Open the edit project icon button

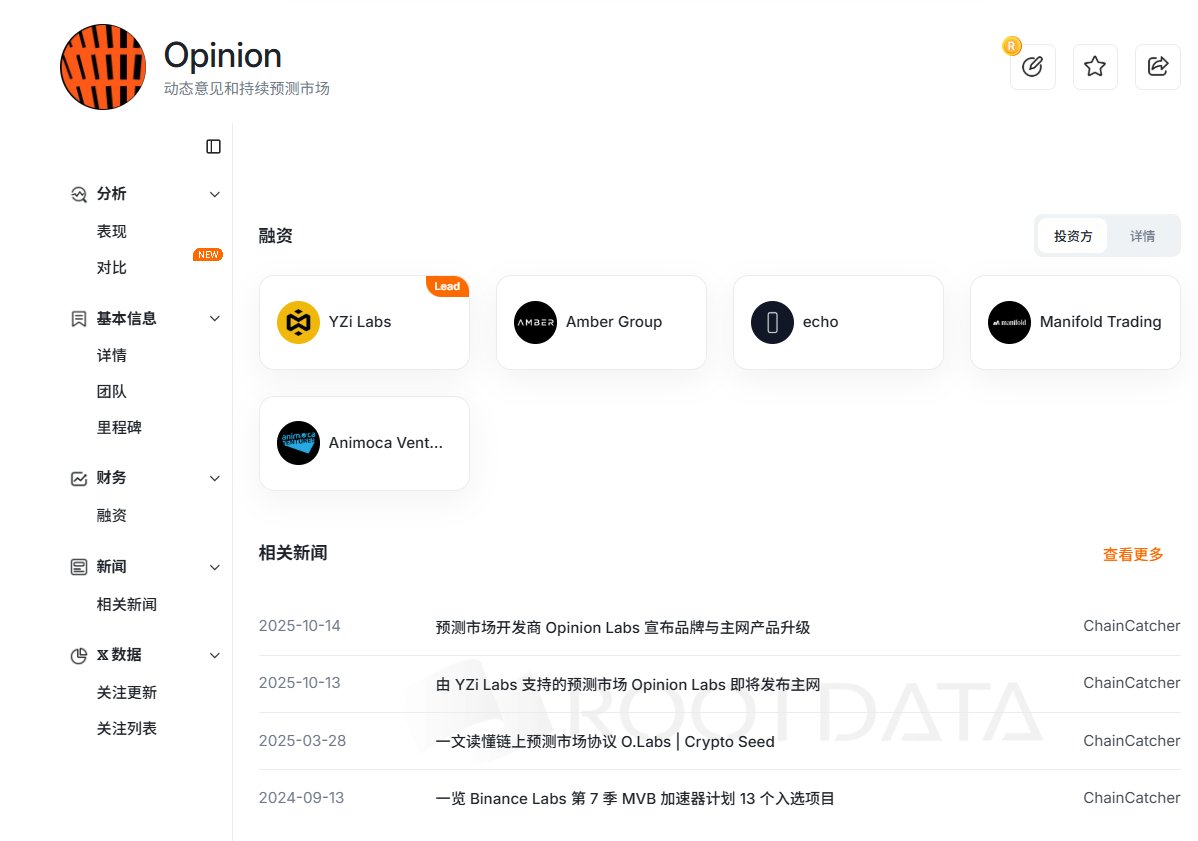(x=1032, y=67)
